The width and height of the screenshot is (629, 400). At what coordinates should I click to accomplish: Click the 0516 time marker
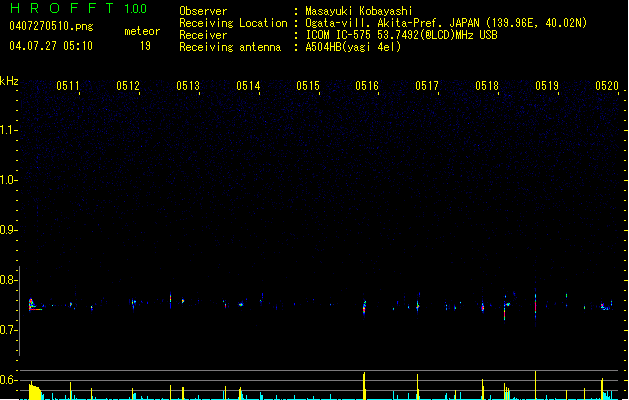click(x=367, y=86)
